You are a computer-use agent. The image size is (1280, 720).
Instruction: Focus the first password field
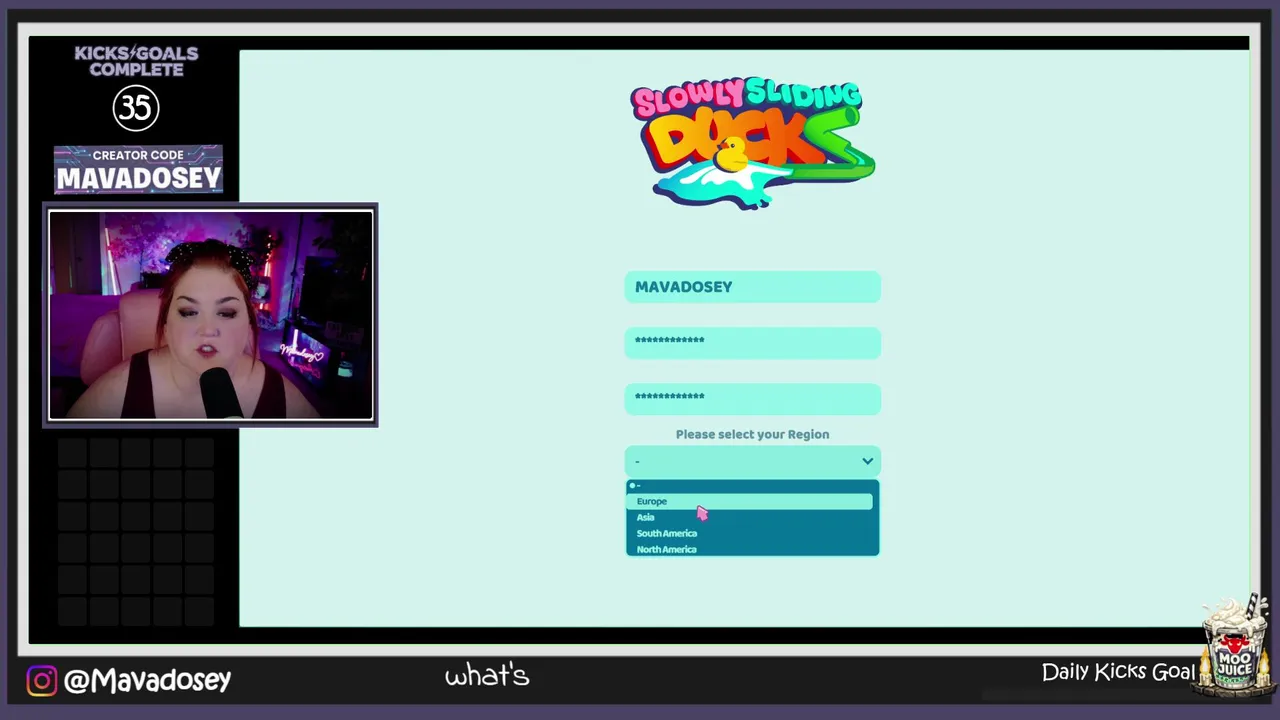coord(752,341)
